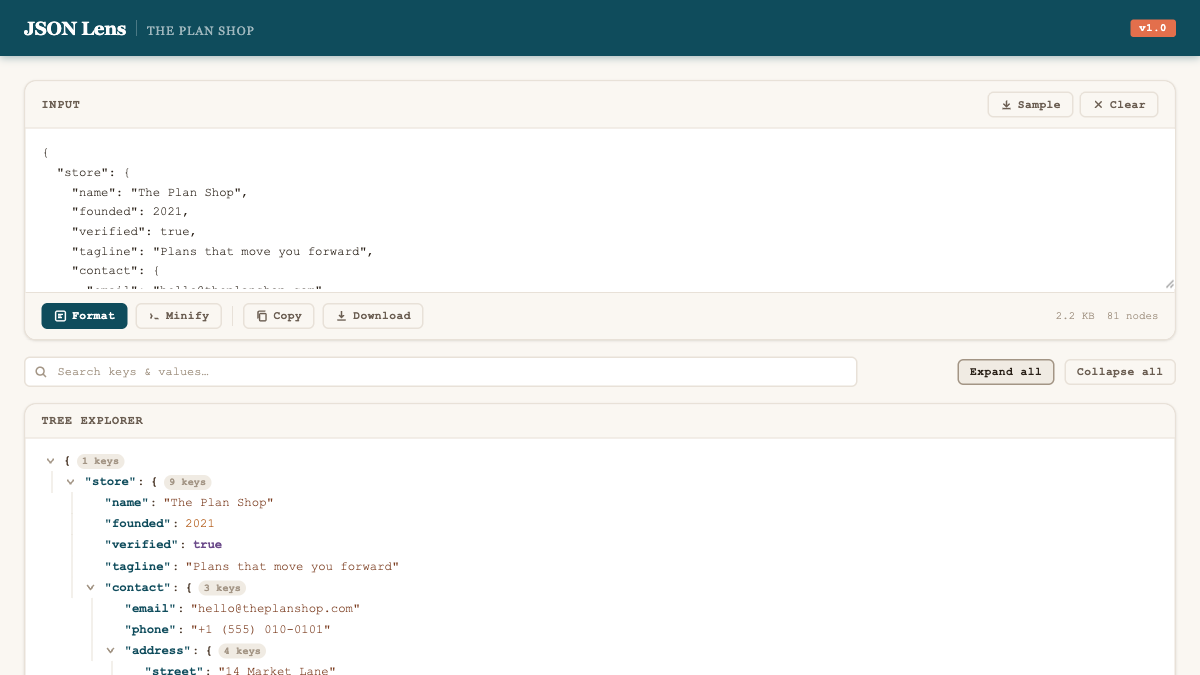Click the v1.0 version badge
Image resolution: width=1200 pixels, height=675 pixels.
(x=1153, y=28)
